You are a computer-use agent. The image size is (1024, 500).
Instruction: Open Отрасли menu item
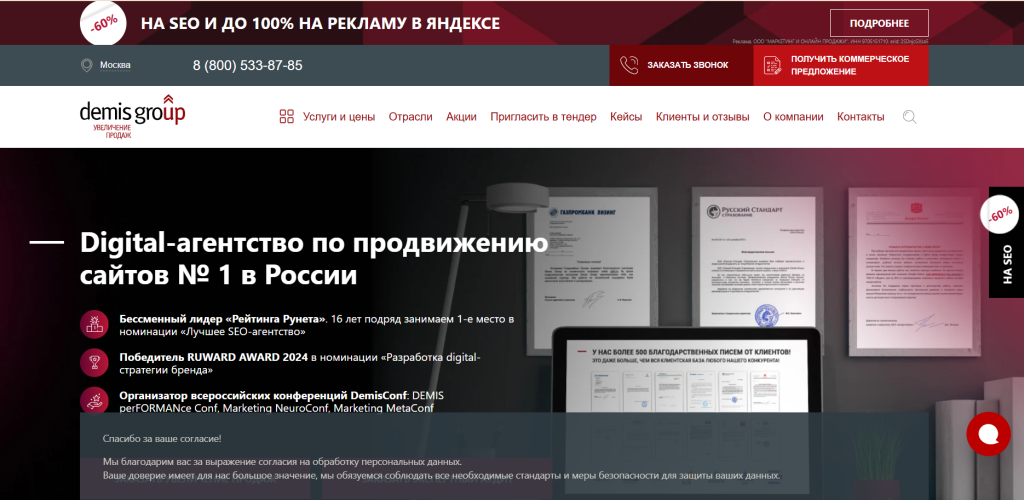pyautogui.click(x=411, y=117)
